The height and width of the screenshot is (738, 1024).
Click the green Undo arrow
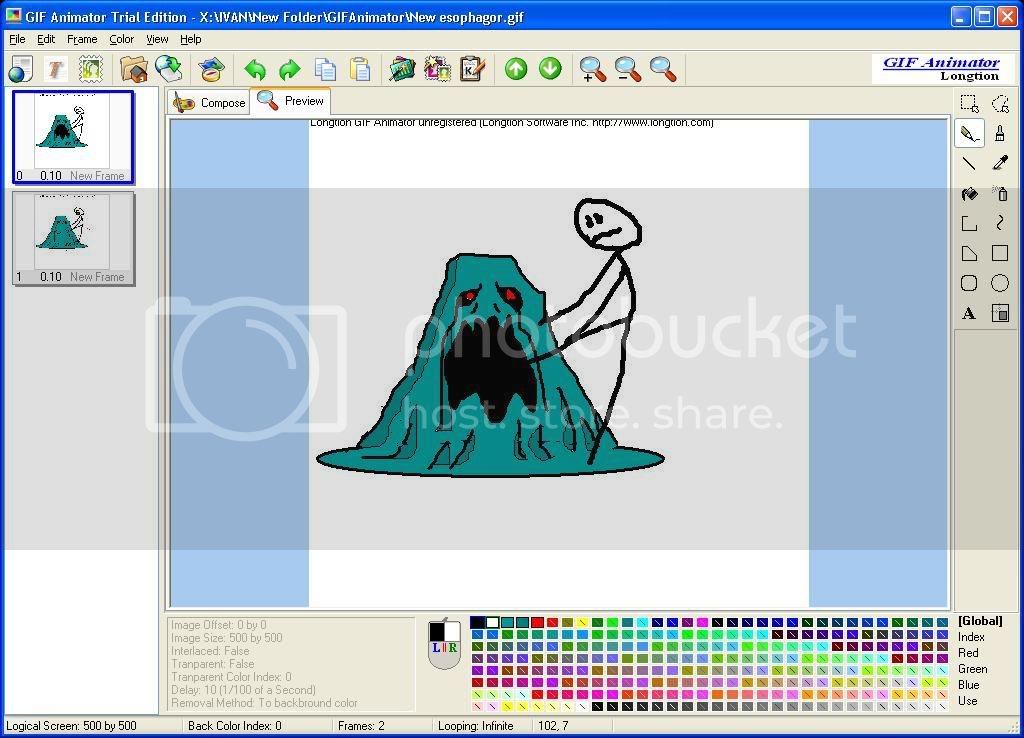pos(255,69)
